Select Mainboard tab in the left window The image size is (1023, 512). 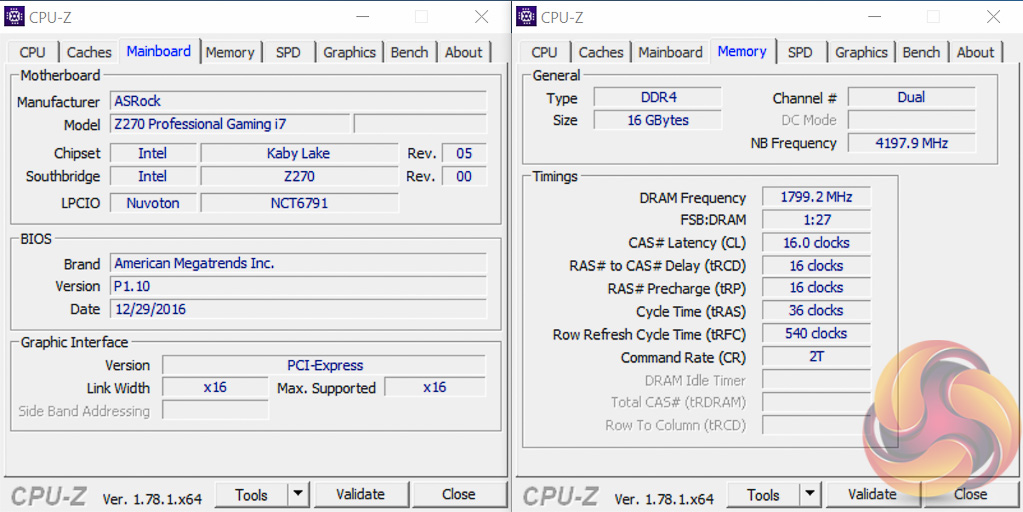tap(159, 51)
